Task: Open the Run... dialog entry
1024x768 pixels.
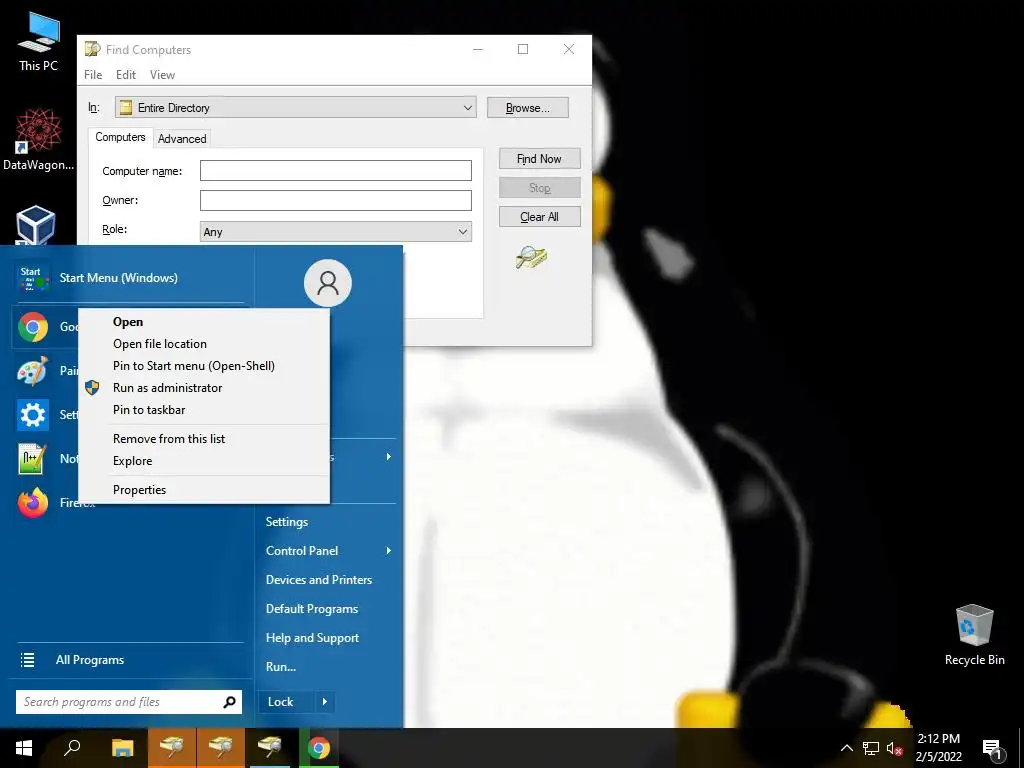Action: point(281,667)
